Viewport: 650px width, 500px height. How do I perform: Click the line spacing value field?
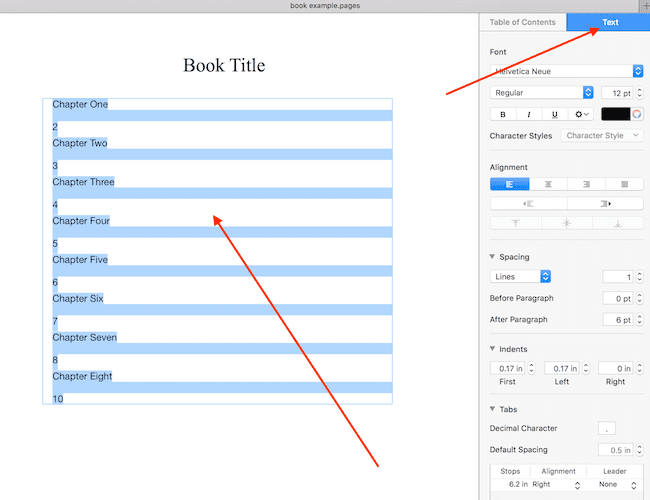click(618, 277)
